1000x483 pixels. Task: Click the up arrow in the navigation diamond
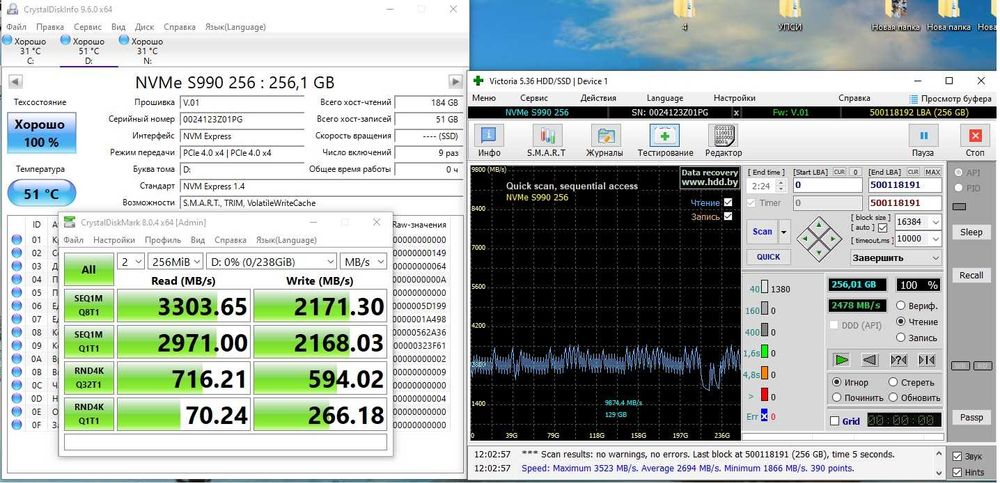coord(820,227)
